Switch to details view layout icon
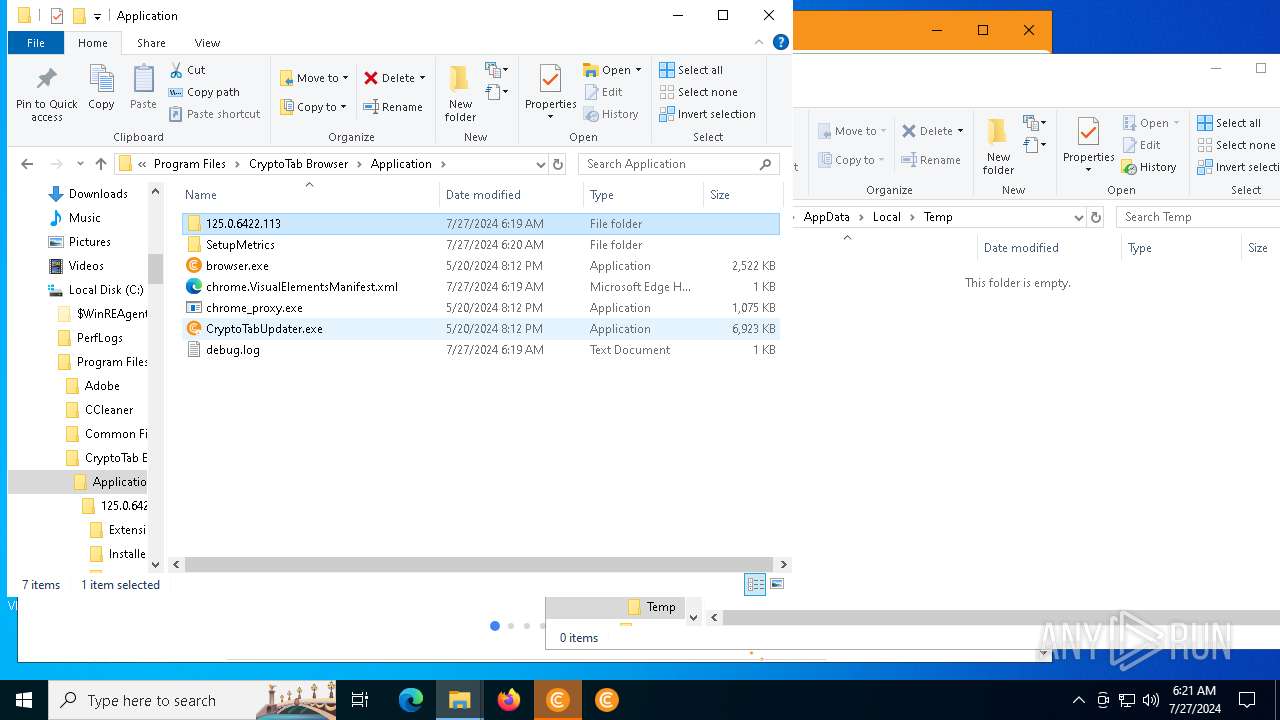Viewport: 1280px width, 720px height. point(755,585)
